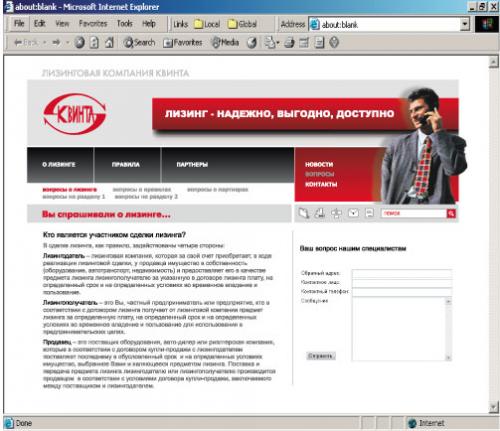Focus the message textarea in form
Viewport: 500px width, 431px height.
[402, 329]
